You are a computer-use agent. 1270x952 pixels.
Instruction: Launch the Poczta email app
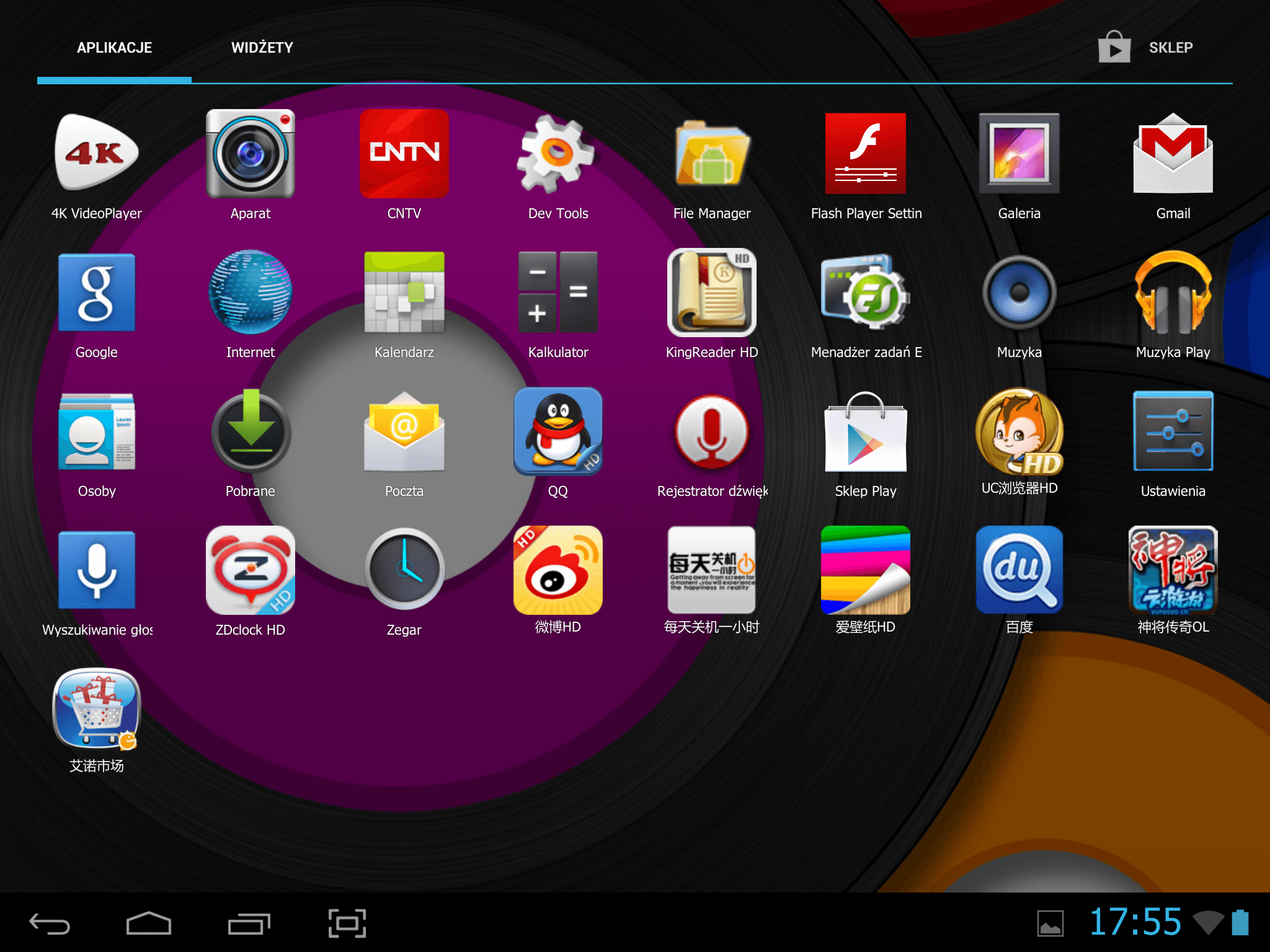[404, 431]
